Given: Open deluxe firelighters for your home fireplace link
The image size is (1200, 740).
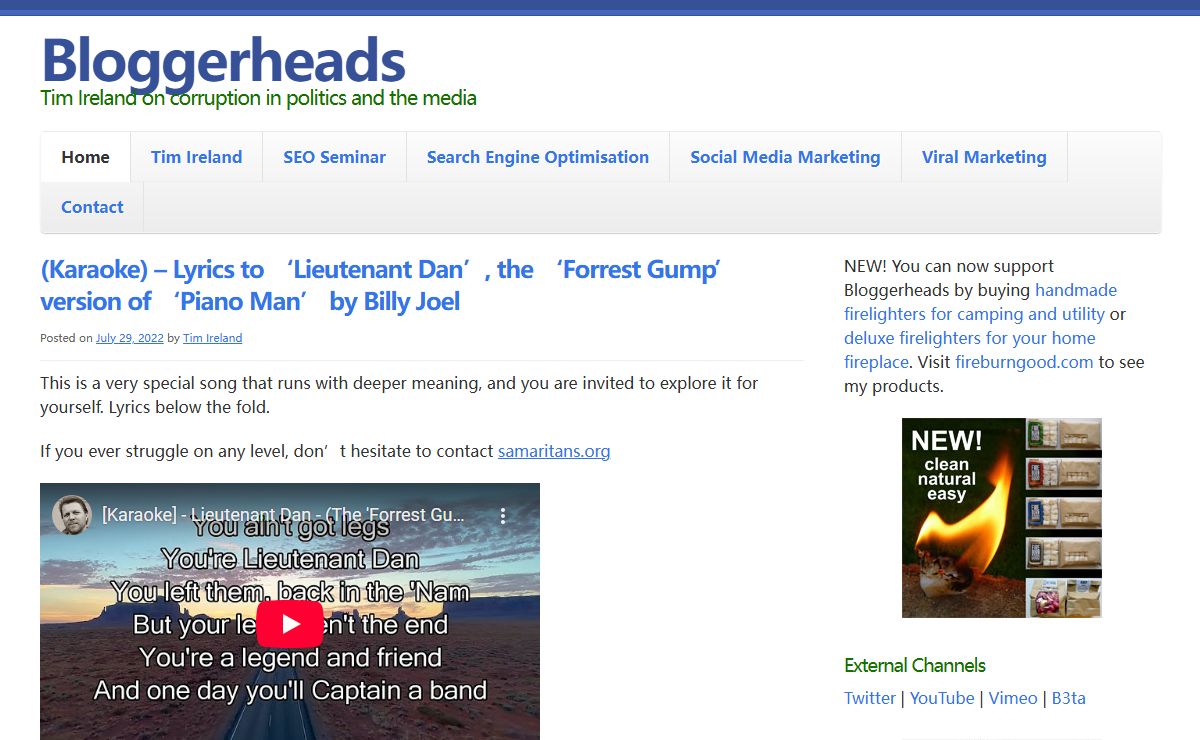Looking at the screenshot, I should click(970, 350).
